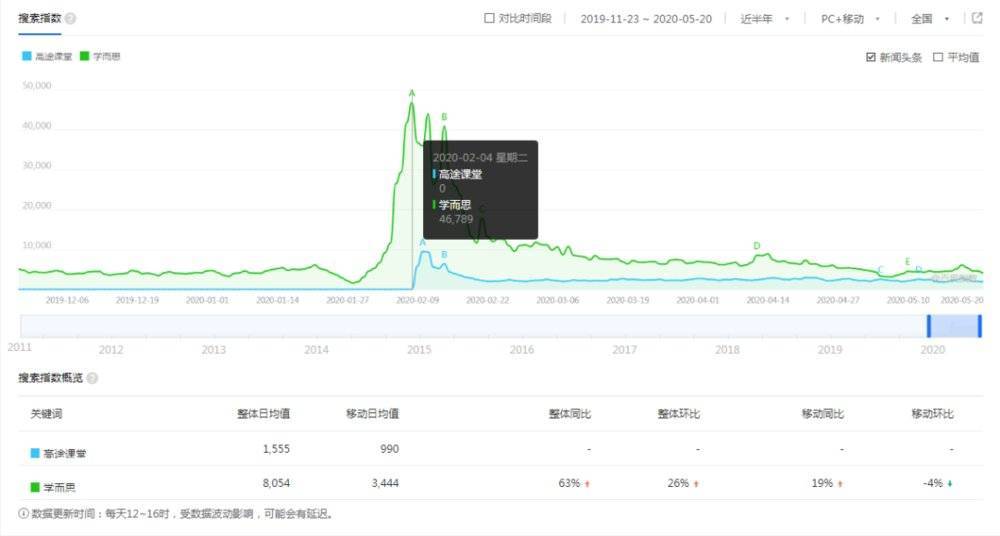Click value 990 in 高途课堂 row

389,449
